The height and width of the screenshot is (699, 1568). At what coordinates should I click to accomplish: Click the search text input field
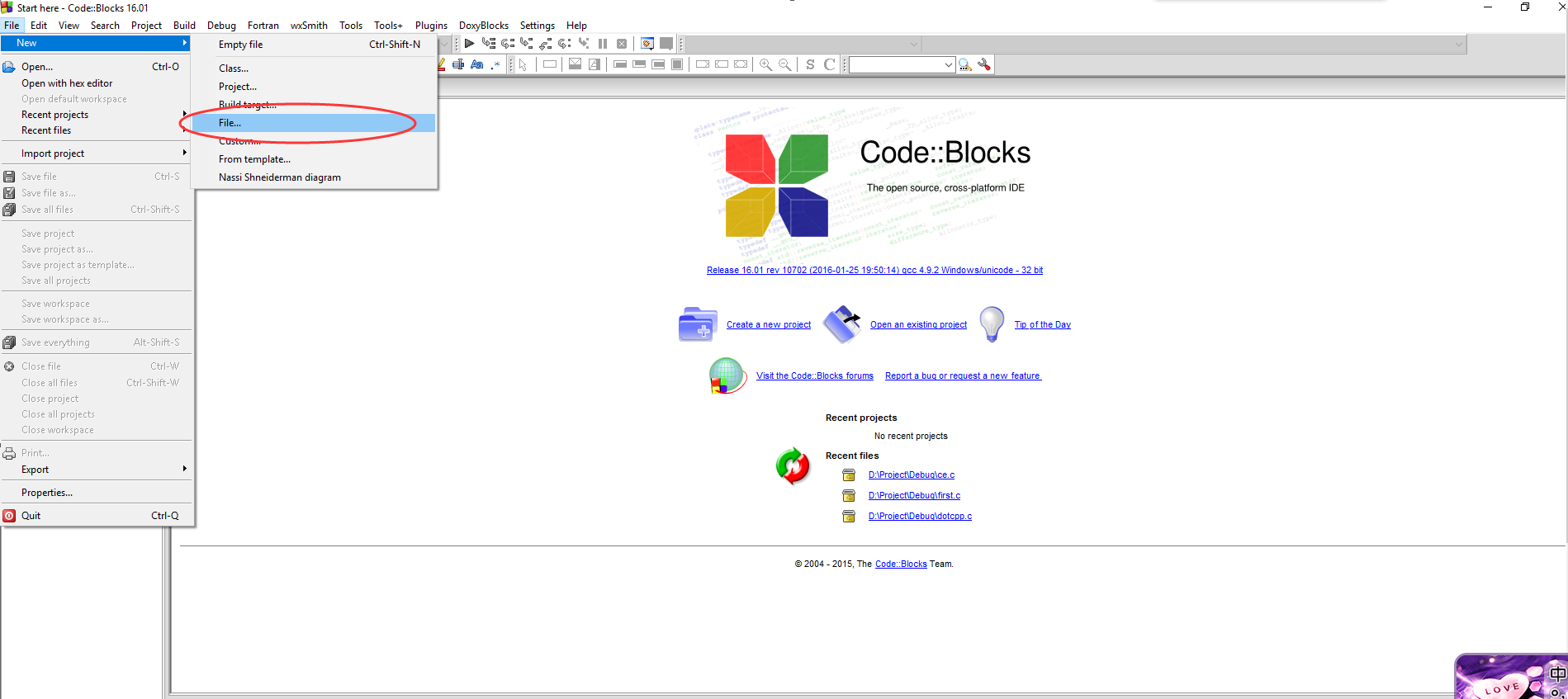coord(896,64)
